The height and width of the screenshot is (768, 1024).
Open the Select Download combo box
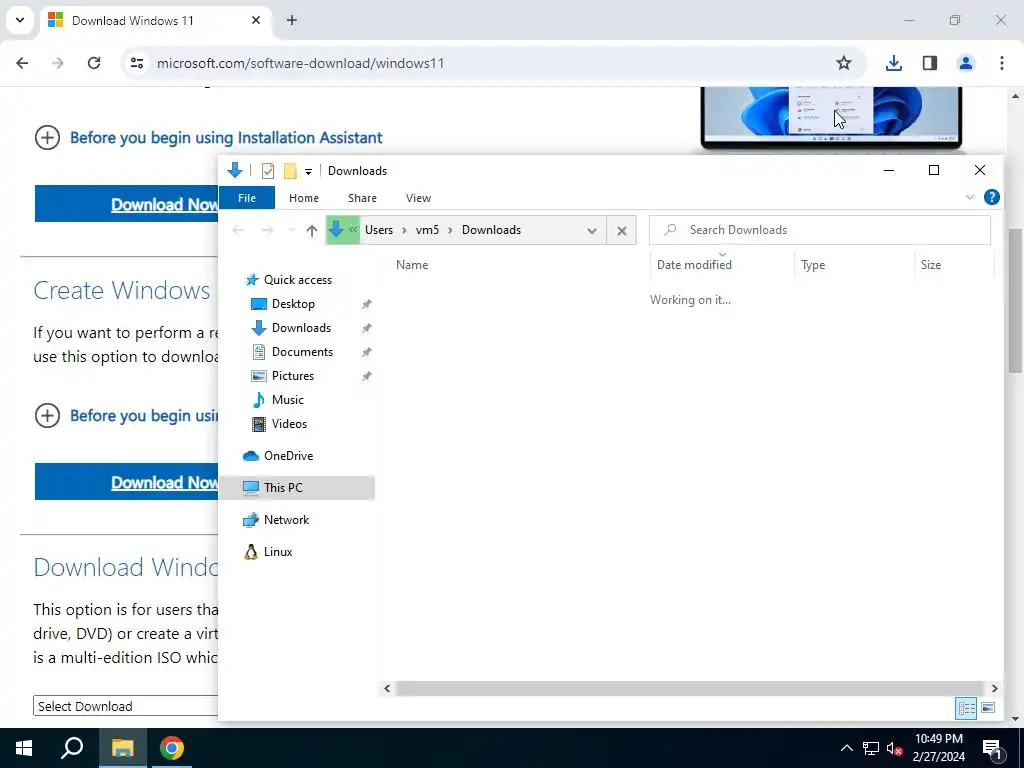[x=125, y=706]
